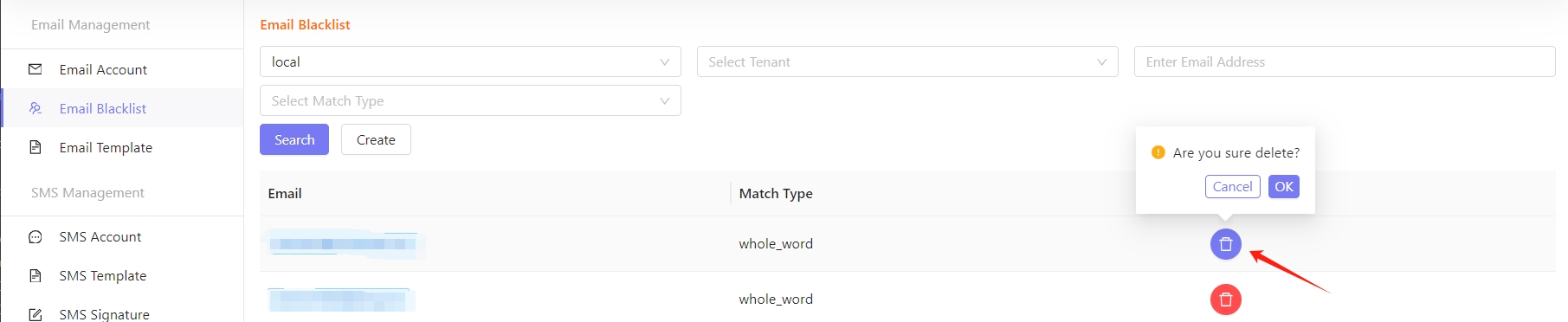Click the SMS Account chat bubble icon
This screenshot has height=322, width=1568.
click(35, 236)
